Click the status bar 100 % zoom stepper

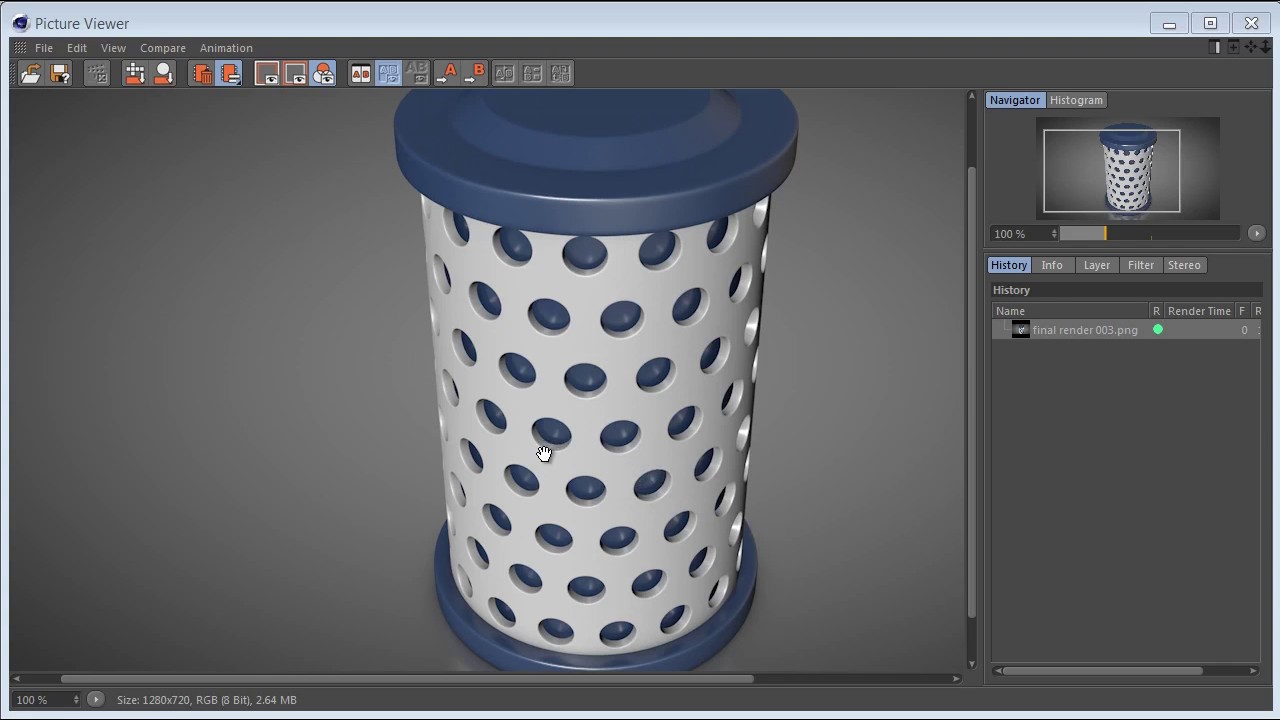(76, 700)
